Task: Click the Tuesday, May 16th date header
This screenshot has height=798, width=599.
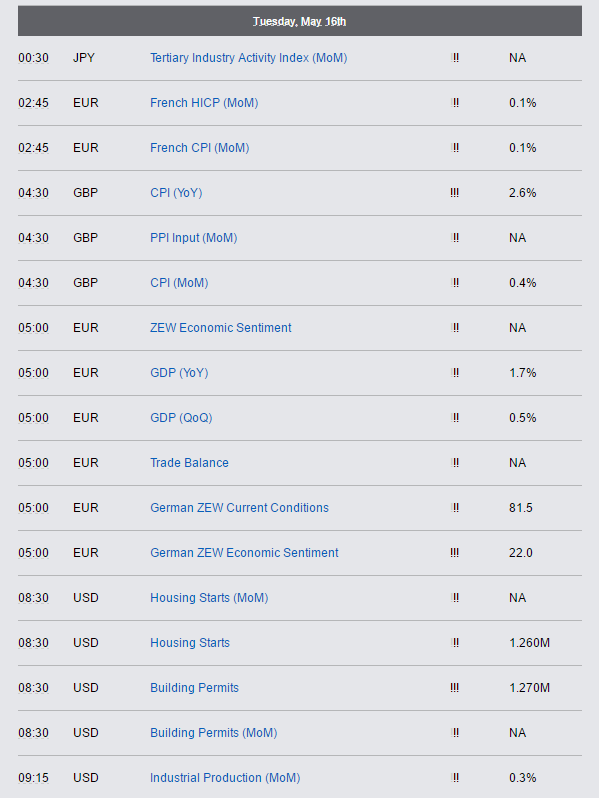Action: point(300,21)
